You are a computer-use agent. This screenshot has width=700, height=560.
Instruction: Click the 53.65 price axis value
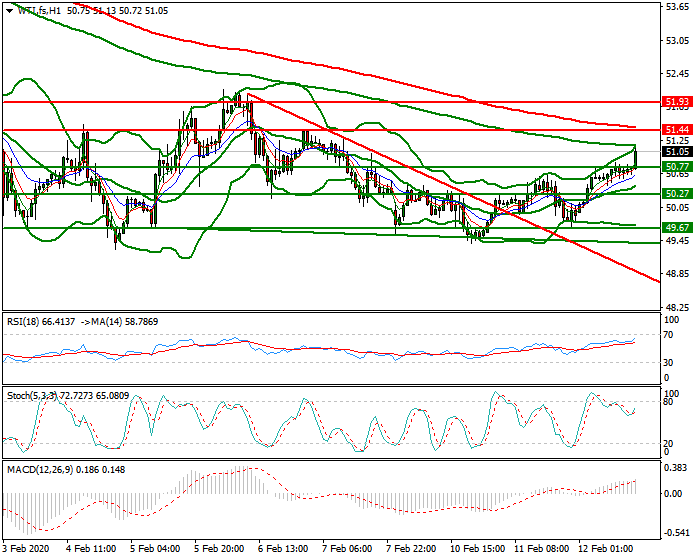(x=677, y=7)
